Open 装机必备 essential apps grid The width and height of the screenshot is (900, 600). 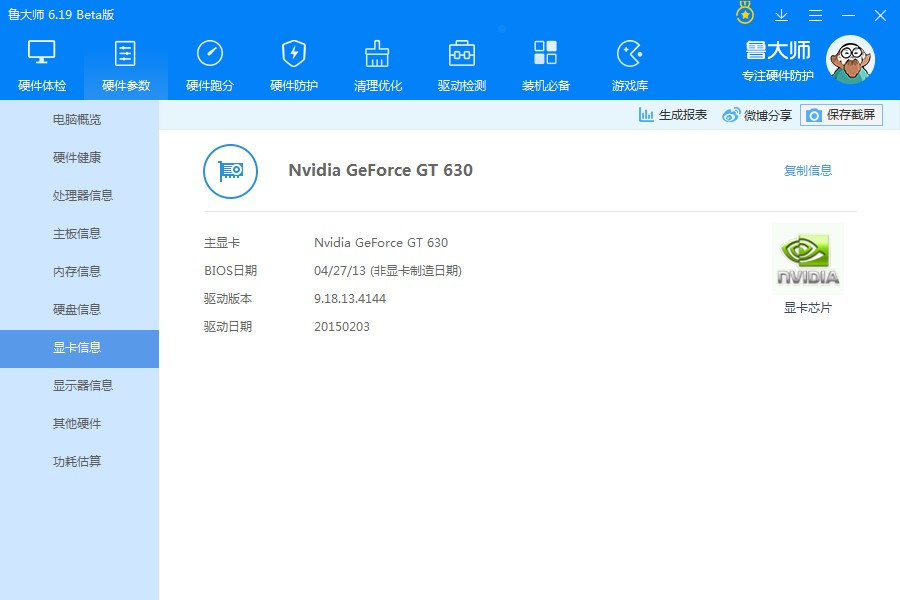coord(545,66)
